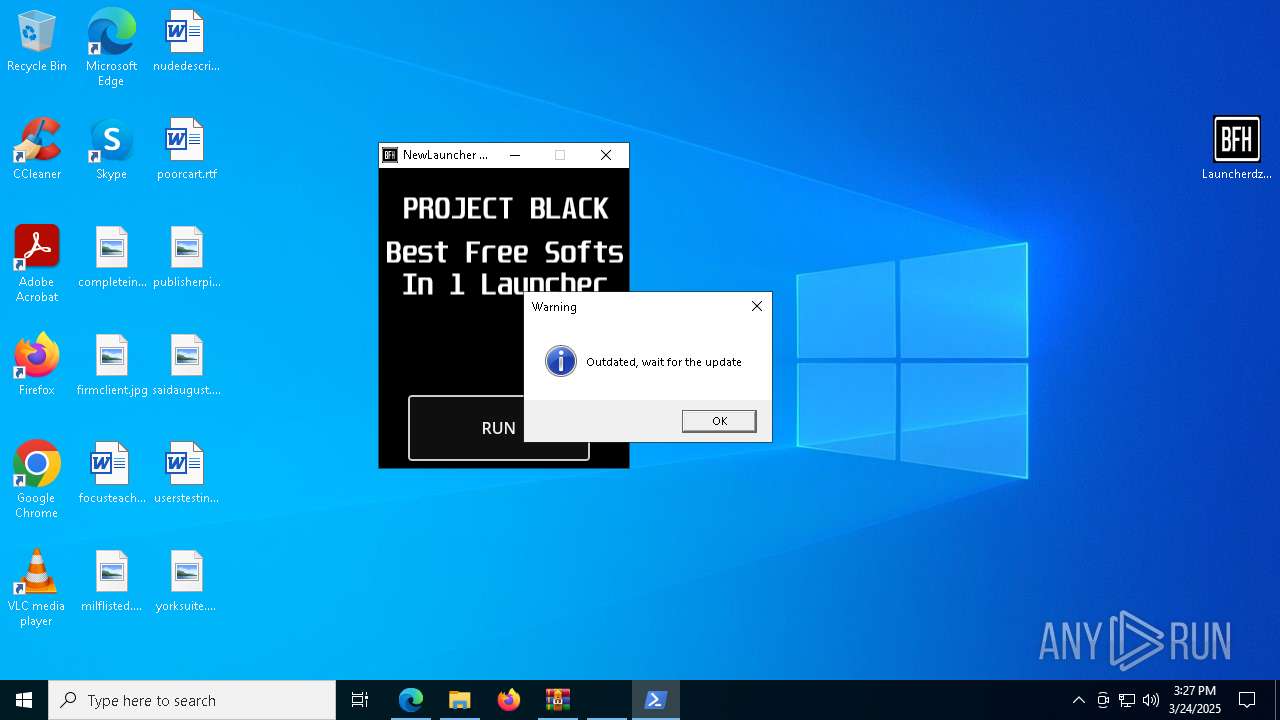Open the network status tray icon
The width and height of the screenshot is (1280, 720).
[x=1127, y=700]
